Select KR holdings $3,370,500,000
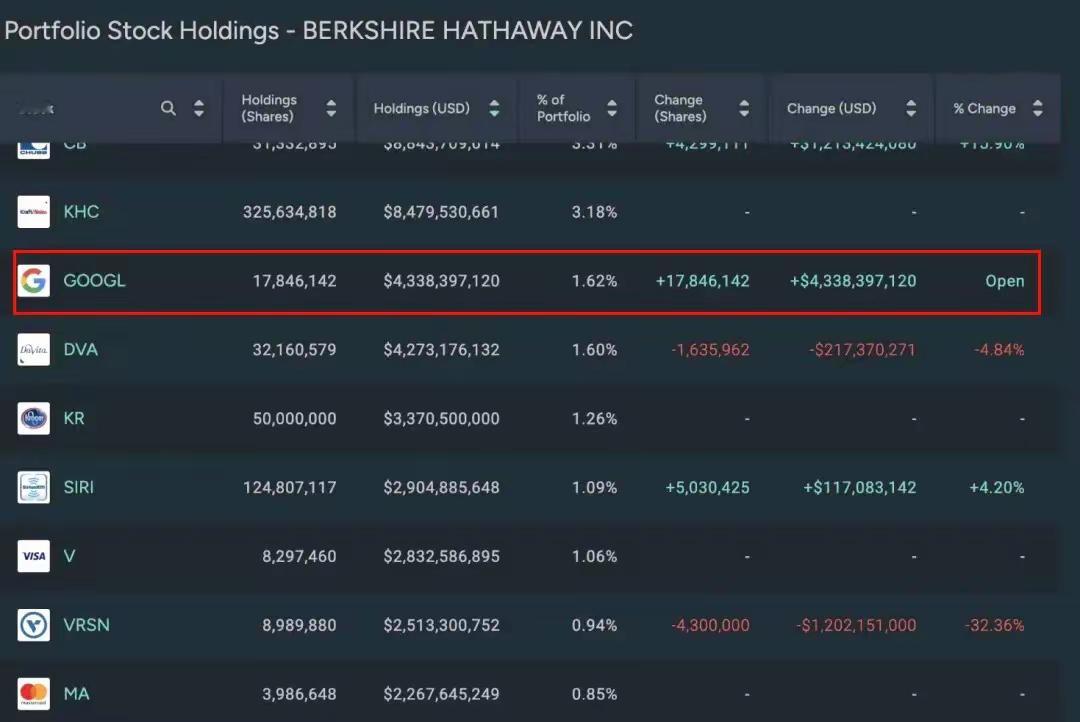Screen dimensions: 1080x722 (x=442, y=418)
